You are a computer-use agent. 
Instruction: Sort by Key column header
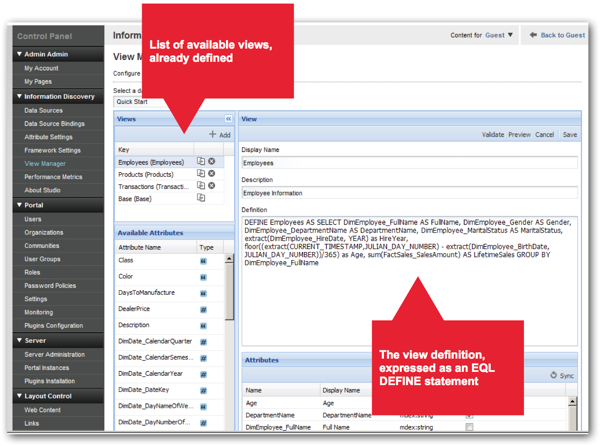[155, 150]
